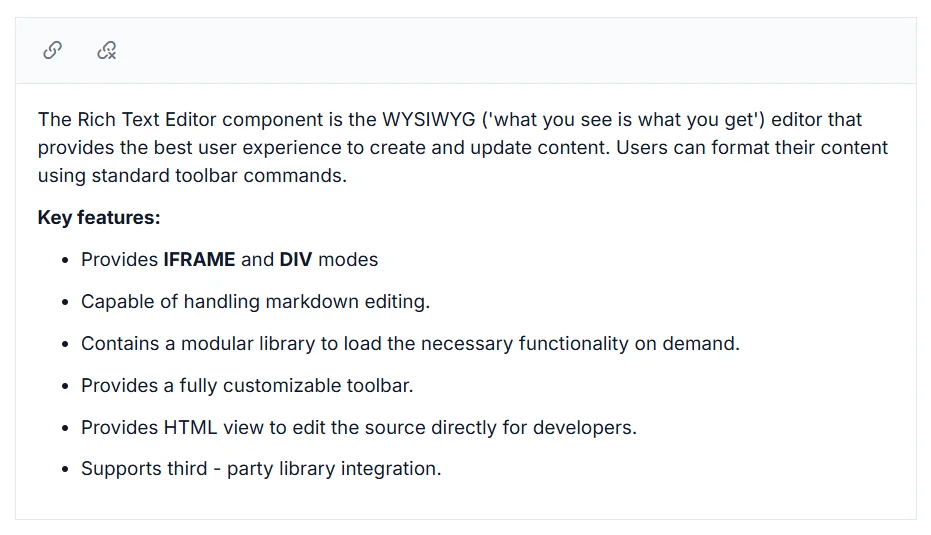Click the empty editor area below the last bullet
This screenshot has height=535, width=931.
tap(466, 500)
